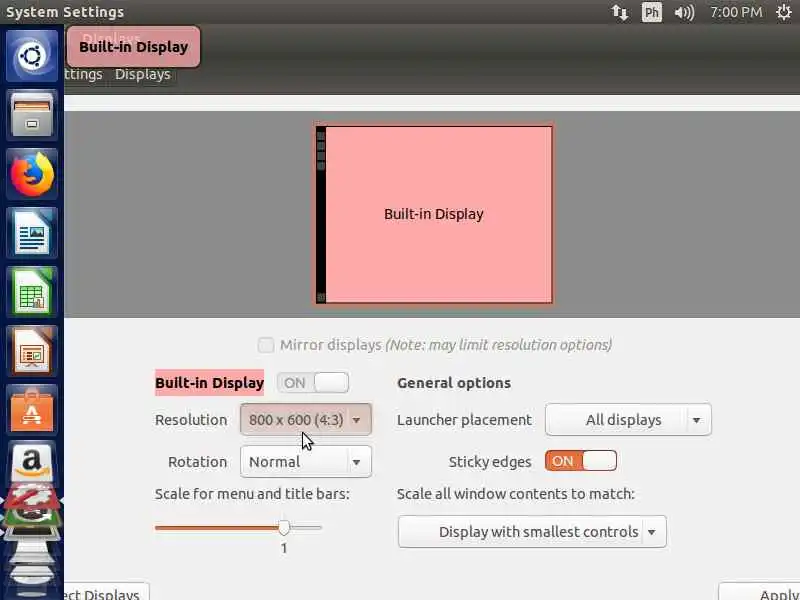Click the menu and title bar scale slider
Viewport: 800px width, 600px height.
[238, 528]
